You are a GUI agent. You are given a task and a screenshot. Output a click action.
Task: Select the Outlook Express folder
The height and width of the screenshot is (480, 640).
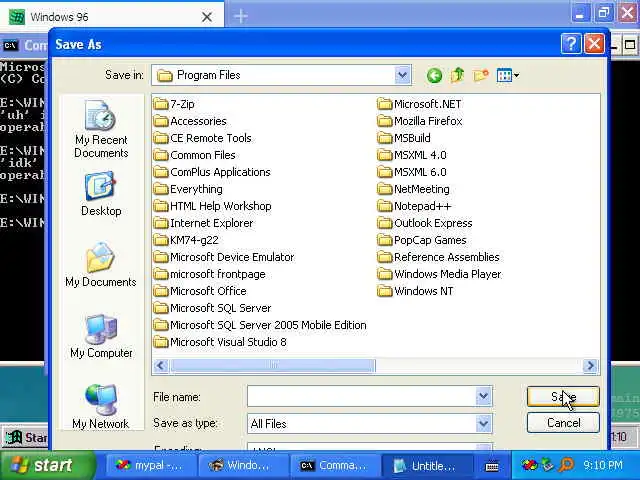(425, 223)
